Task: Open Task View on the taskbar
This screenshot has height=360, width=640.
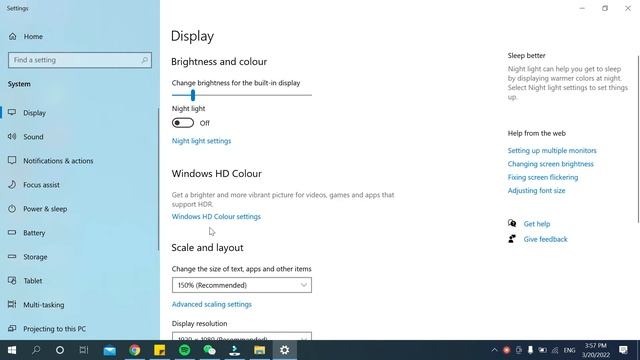Action: 84,350
